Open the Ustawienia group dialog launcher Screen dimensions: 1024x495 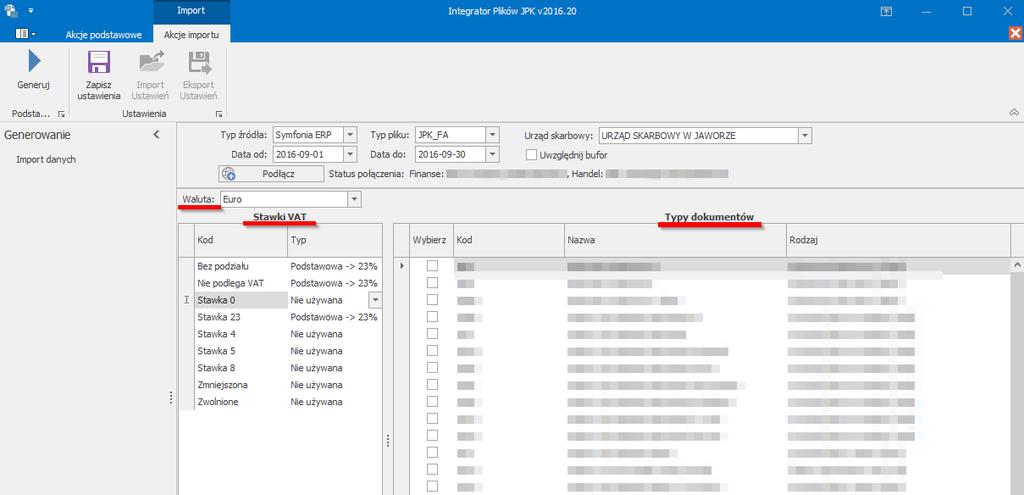tap(219, 114)
